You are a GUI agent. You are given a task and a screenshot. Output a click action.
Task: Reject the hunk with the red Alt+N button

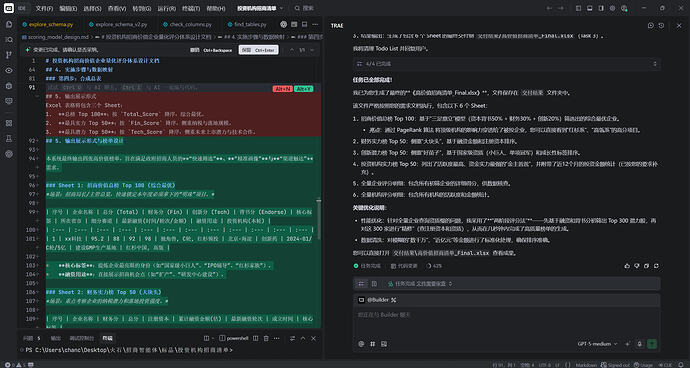[x=283, y=88]
